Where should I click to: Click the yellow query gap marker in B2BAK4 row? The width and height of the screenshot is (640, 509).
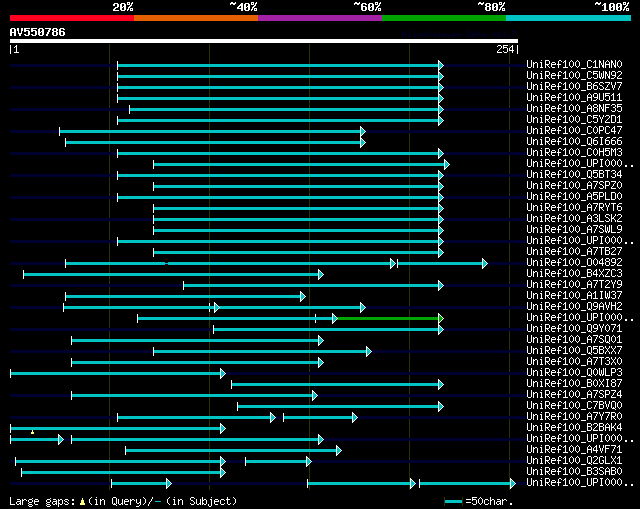click(x=32, y=431)
